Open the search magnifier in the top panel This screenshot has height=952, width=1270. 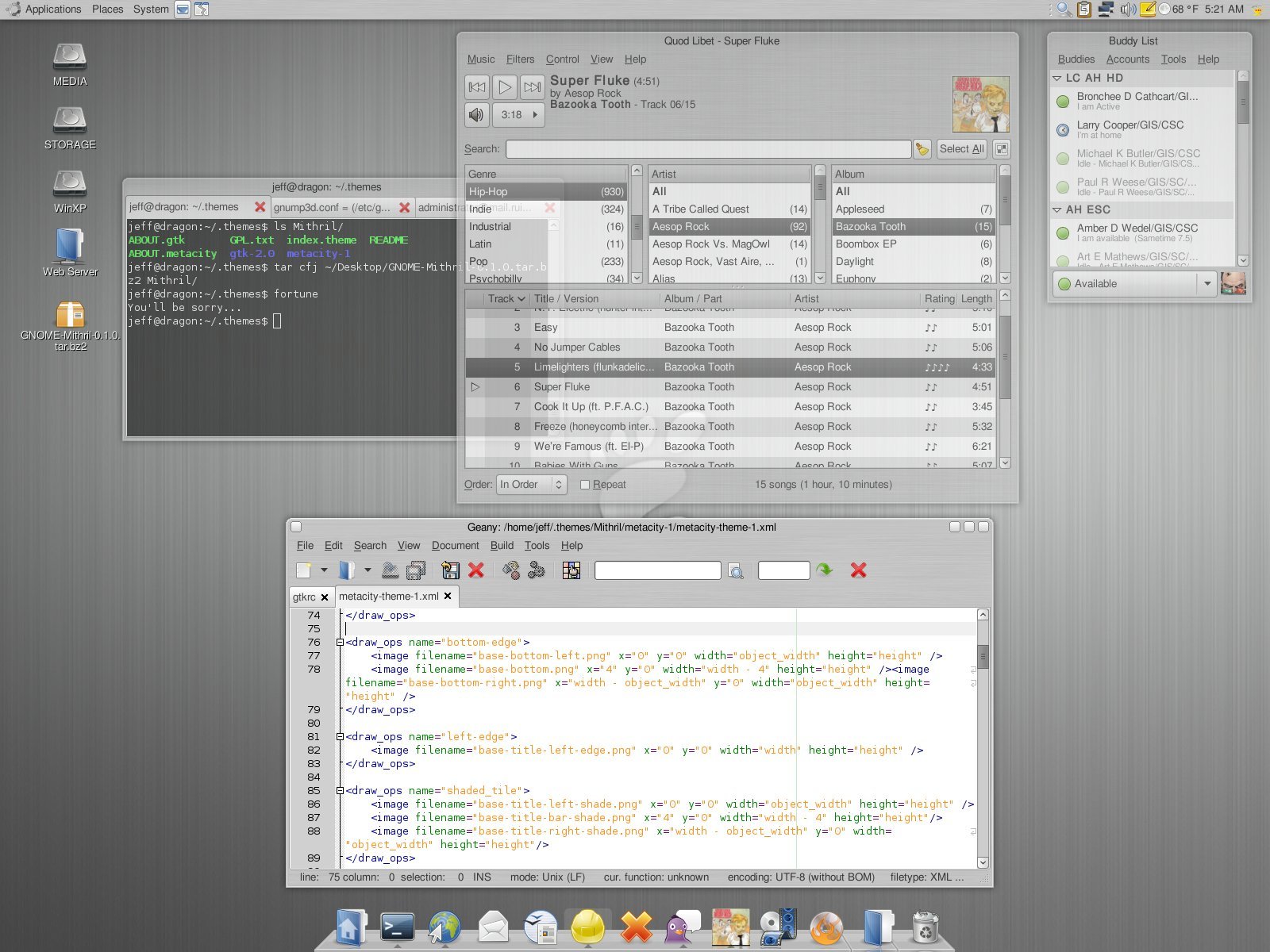(1064, 10)
